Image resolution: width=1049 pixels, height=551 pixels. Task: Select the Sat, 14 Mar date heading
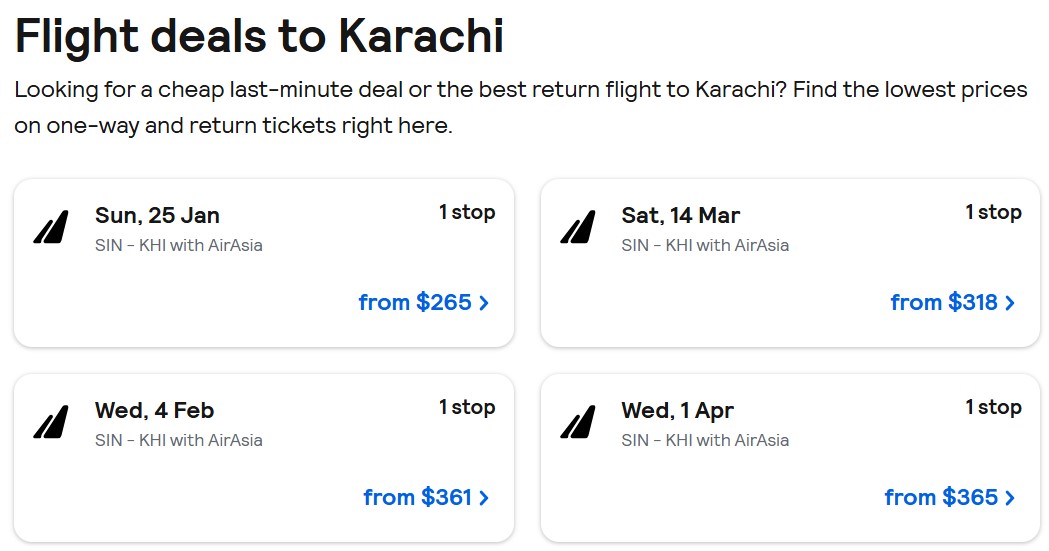coord(681,215)
